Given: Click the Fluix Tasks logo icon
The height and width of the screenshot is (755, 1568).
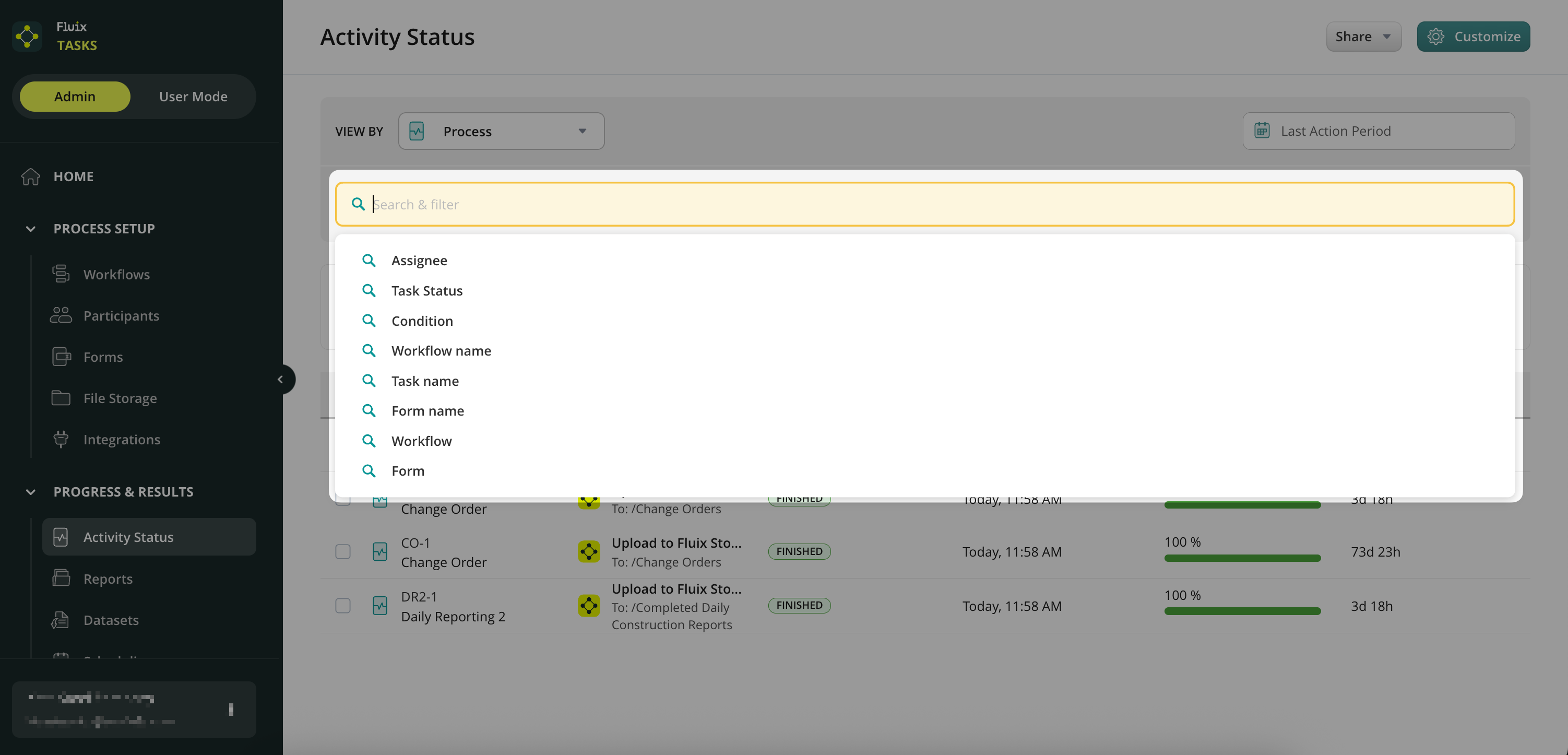Looking at the screenshot, I should point(27,37).
